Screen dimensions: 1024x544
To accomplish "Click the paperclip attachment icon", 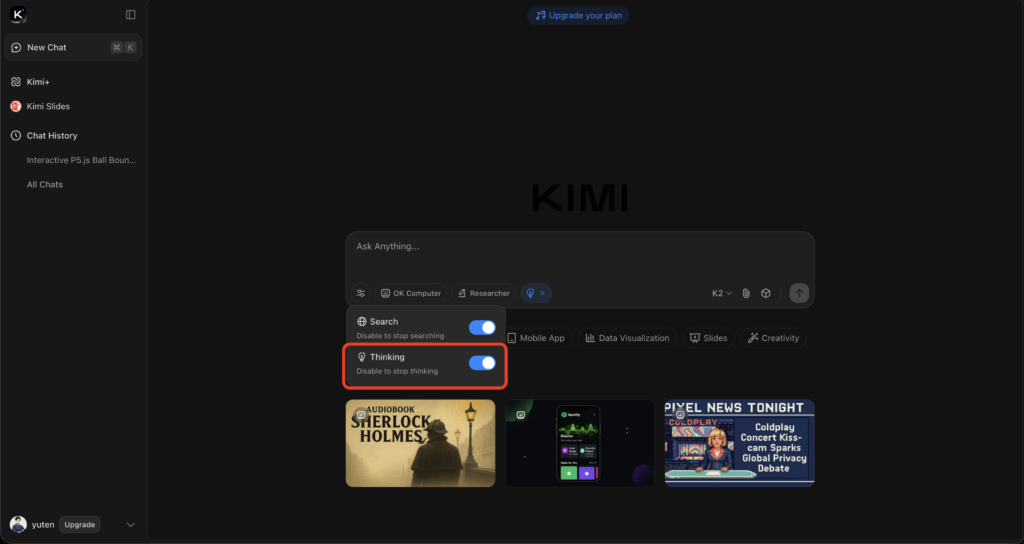I will pyautogui.click(x=746, y=293).
